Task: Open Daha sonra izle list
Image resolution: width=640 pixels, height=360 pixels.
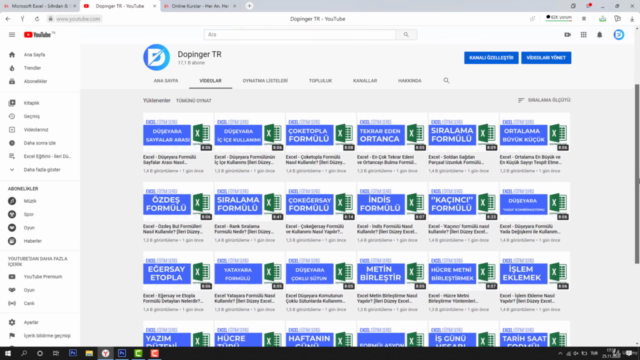Action: click(x=40, y=143)
